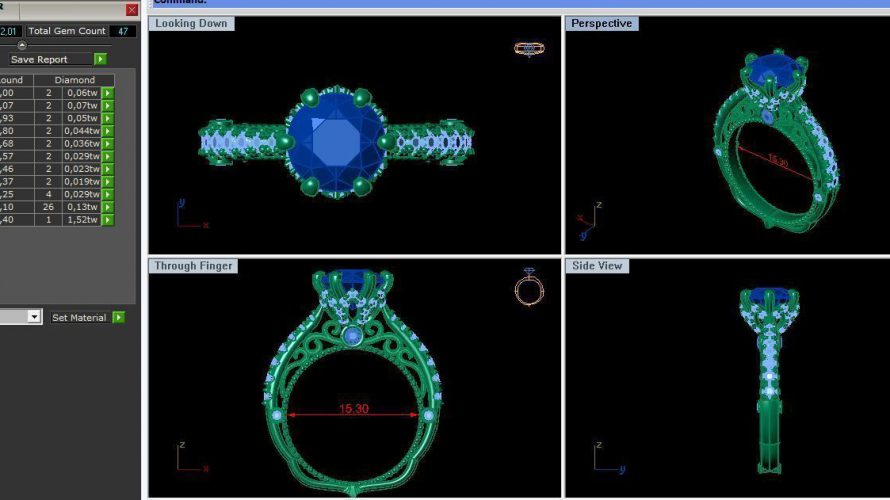Click green arrow next to Save Report

tap(100, 60)
